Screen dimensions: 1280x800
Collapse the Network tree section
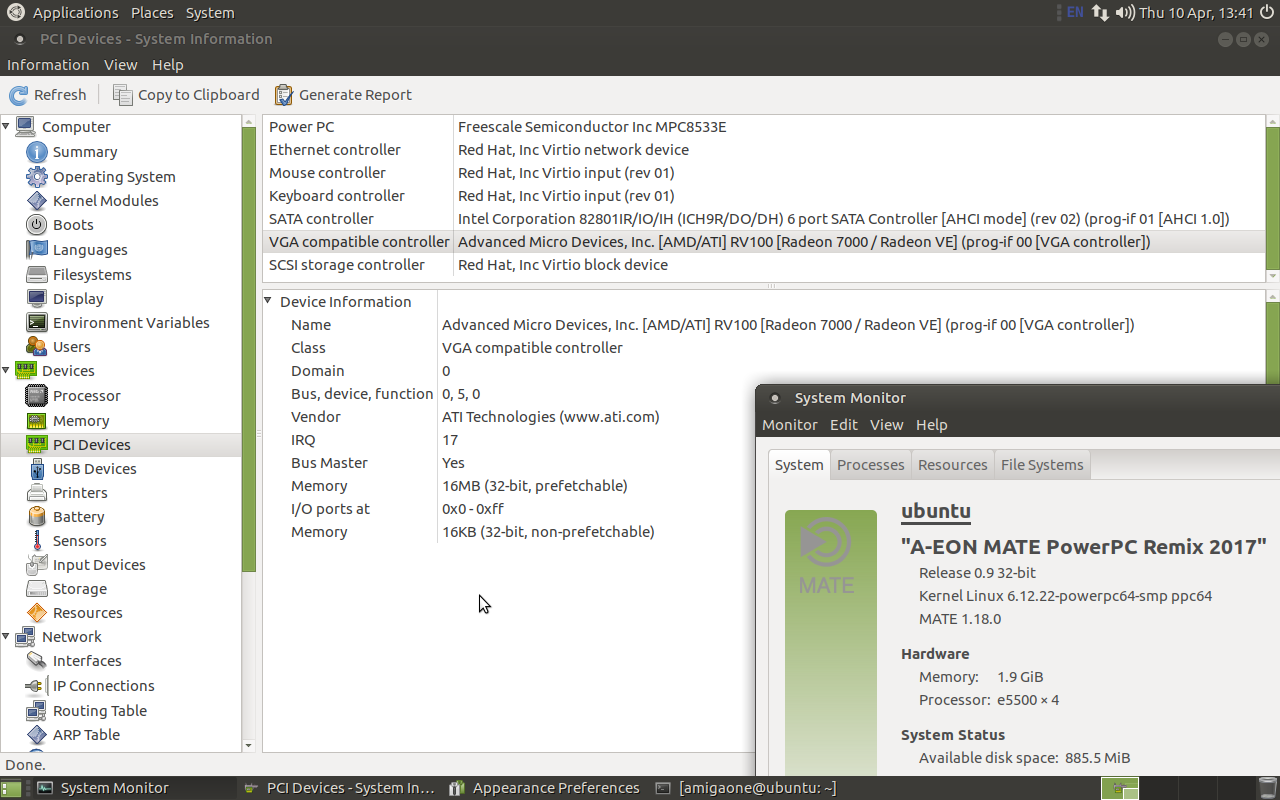point(6,637)
